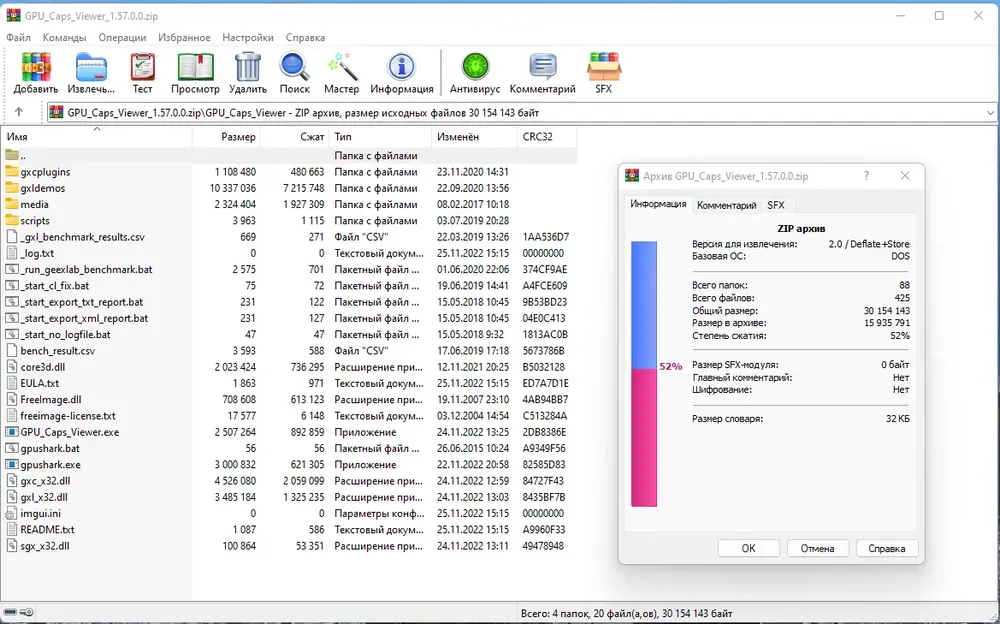Click the drive icon in status bar
Image resolution: width=1000 pixels, height=624 pixels.
(10, 613)
